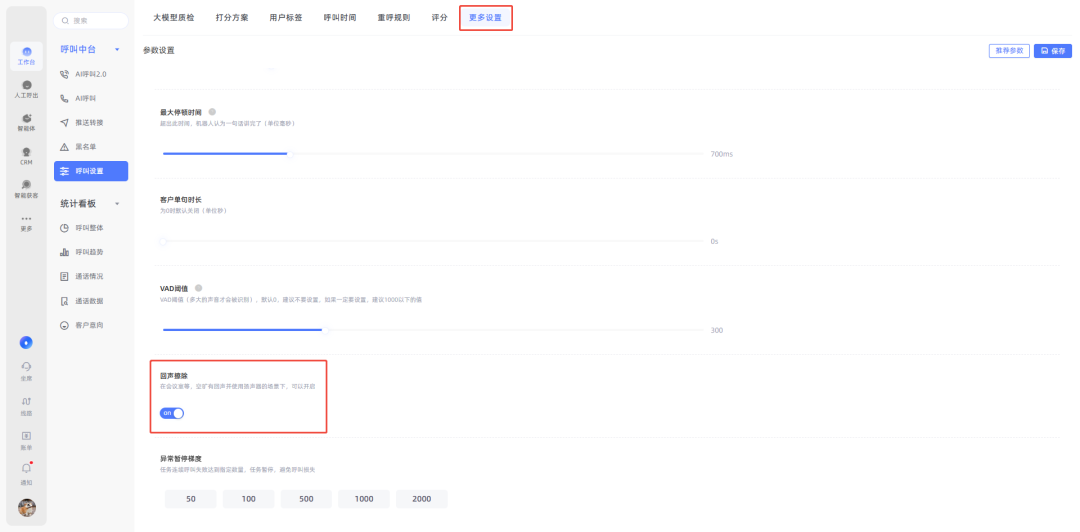Switch to the 大模型质检 tab
Viewport: 1080px width, 532px height.
174,18
